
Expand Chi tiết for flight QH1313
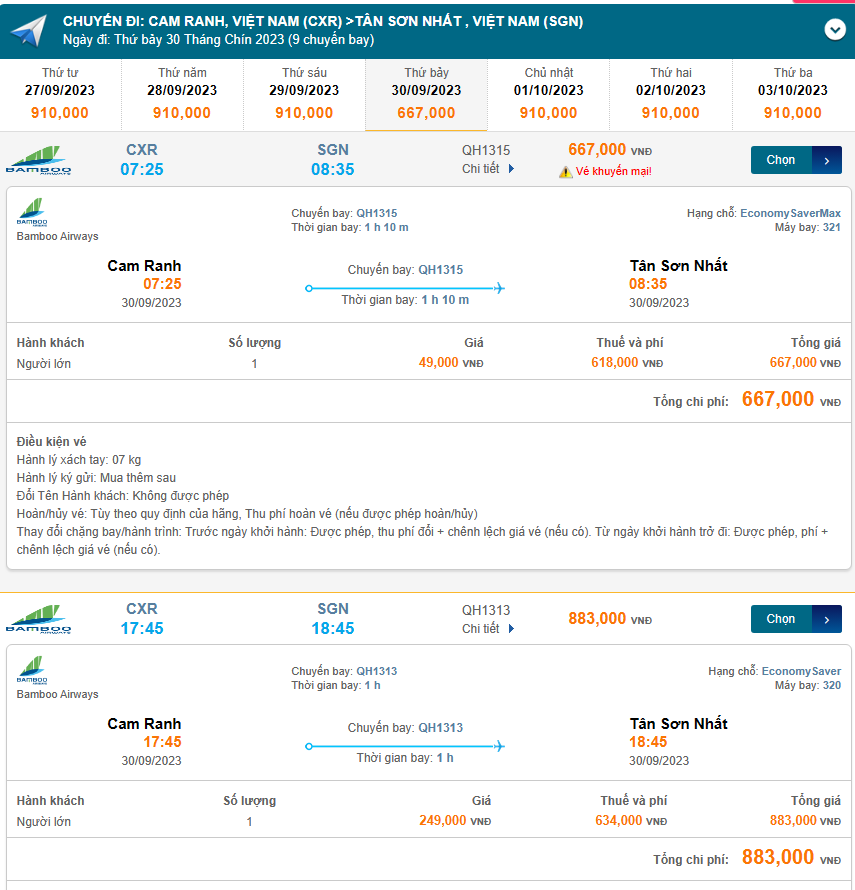tap(488, 629)
